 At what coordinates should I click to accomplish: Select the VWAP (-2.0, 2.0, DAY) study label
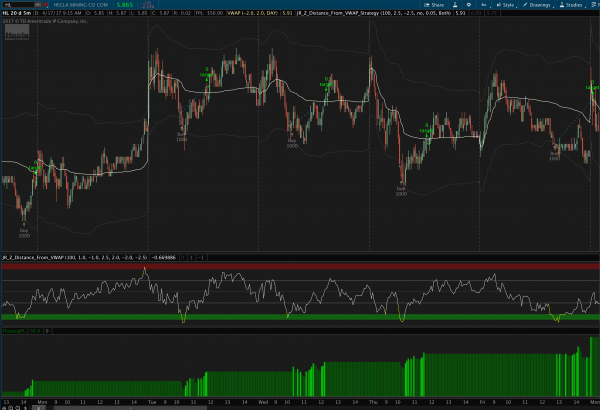pos(252,13)
